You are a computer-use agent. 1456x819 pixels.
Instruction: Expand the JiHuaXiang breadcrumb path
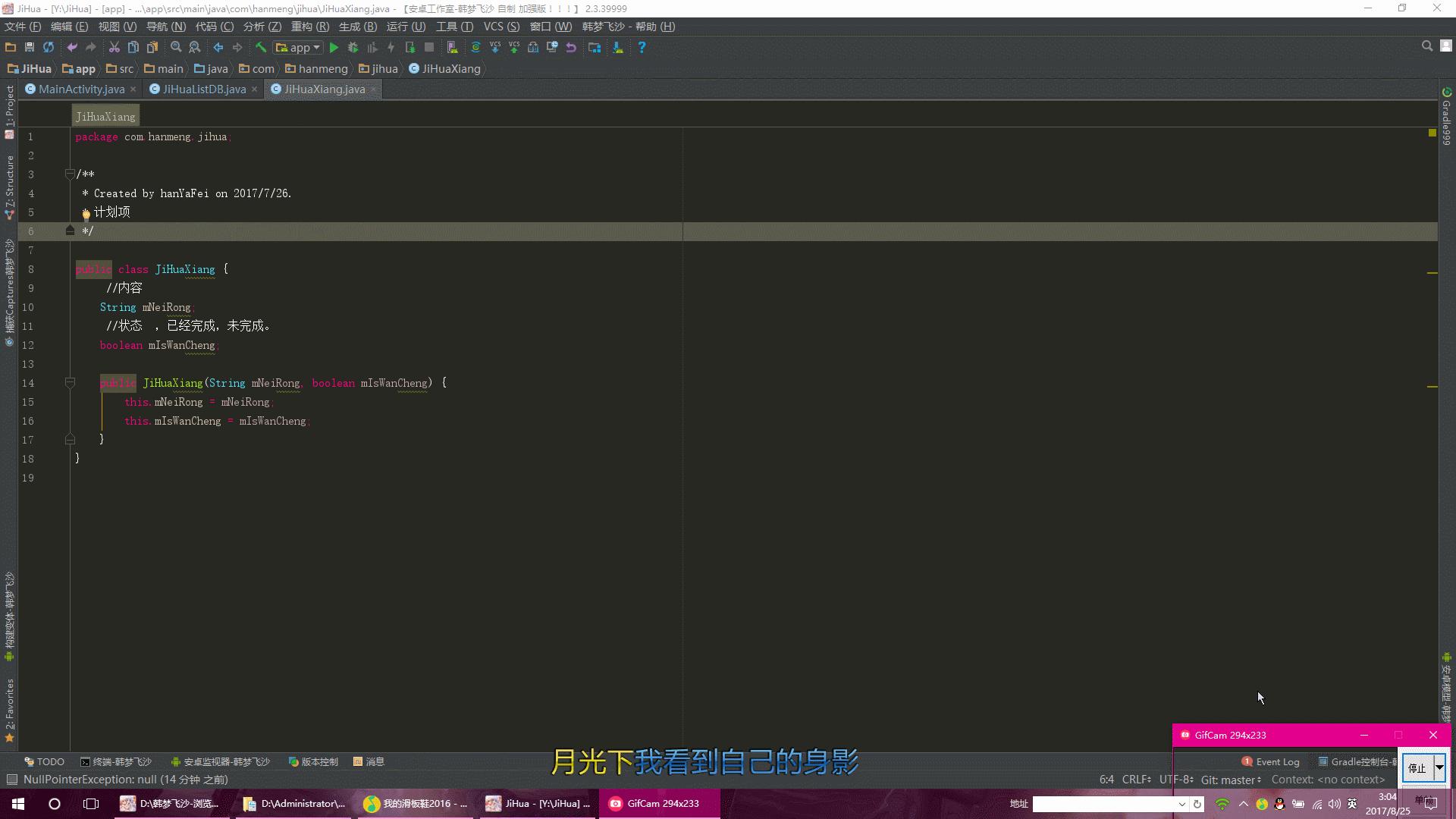click(451, 68)
